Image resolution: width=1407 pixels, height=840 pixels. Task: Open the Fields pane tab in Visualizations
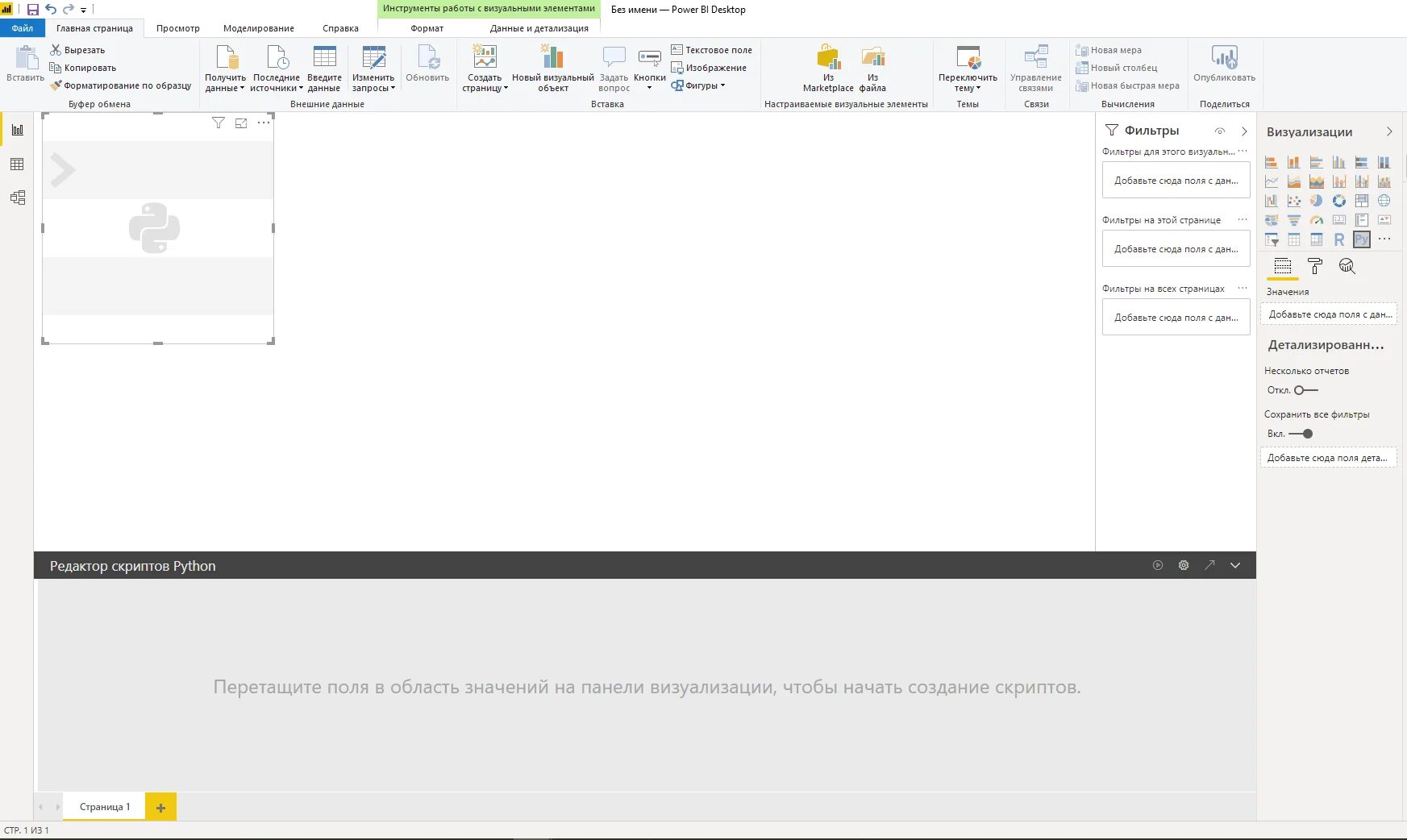[x=1283, y=266]
